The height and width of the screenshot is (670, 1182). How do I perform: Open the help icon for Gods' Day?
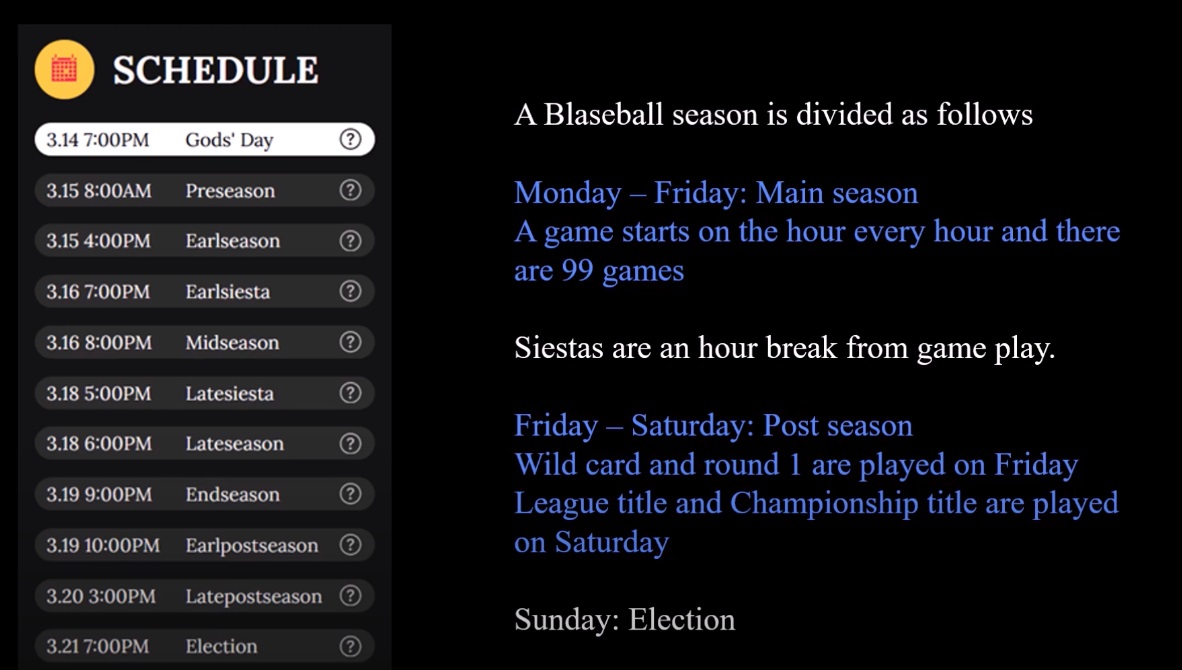coord(351,139)
